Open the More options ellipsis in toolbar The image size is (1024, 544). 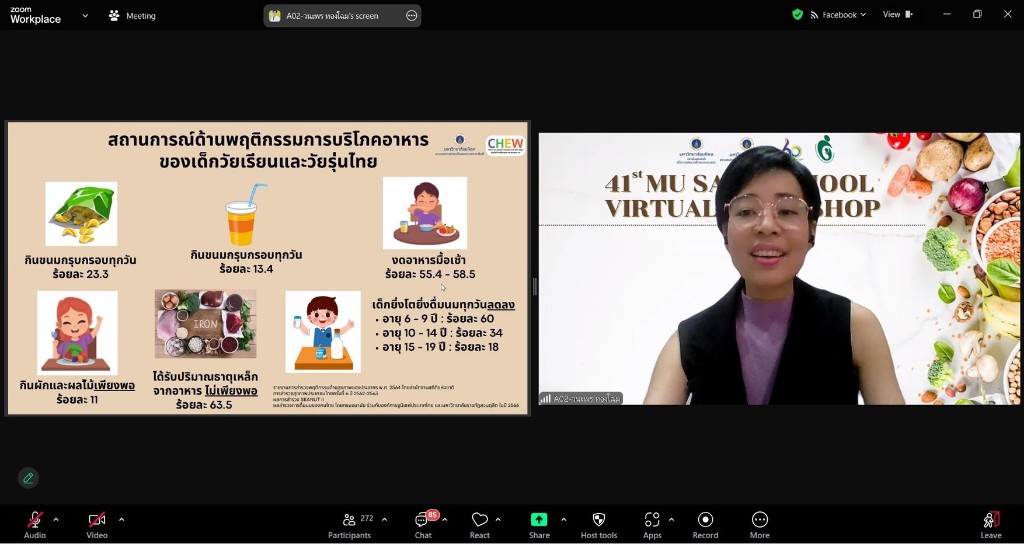pos(760,524)
